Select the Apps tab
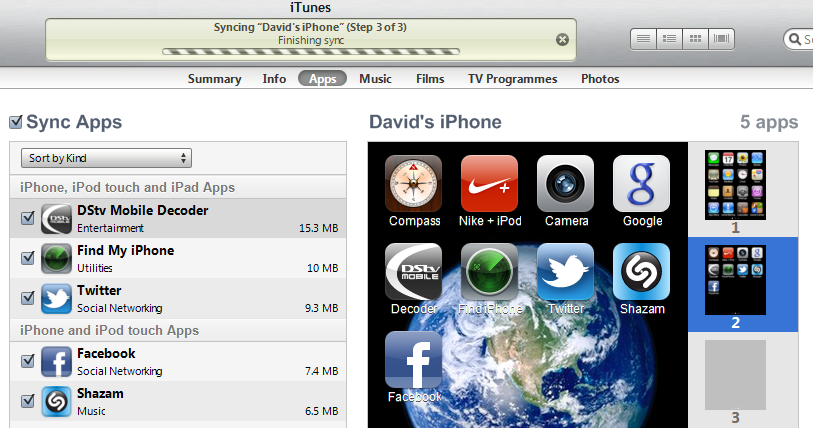Image resolution: width=813 pixels, height=428 pixels. (323, 79)
